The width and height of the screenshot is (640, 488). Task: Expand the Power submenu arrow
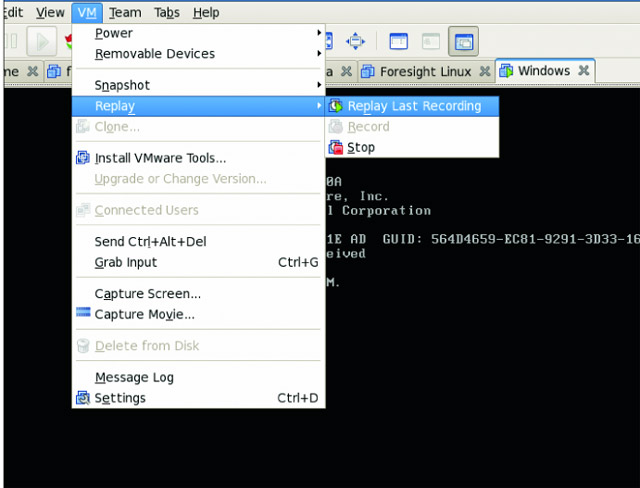(x=319, y=33)
